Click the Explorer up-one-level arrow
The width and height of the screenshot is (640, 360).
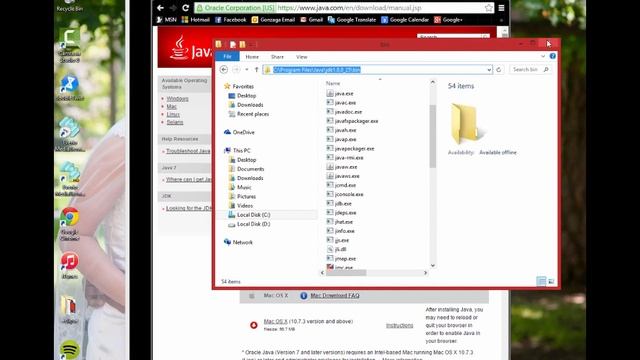tap(256, 70)
